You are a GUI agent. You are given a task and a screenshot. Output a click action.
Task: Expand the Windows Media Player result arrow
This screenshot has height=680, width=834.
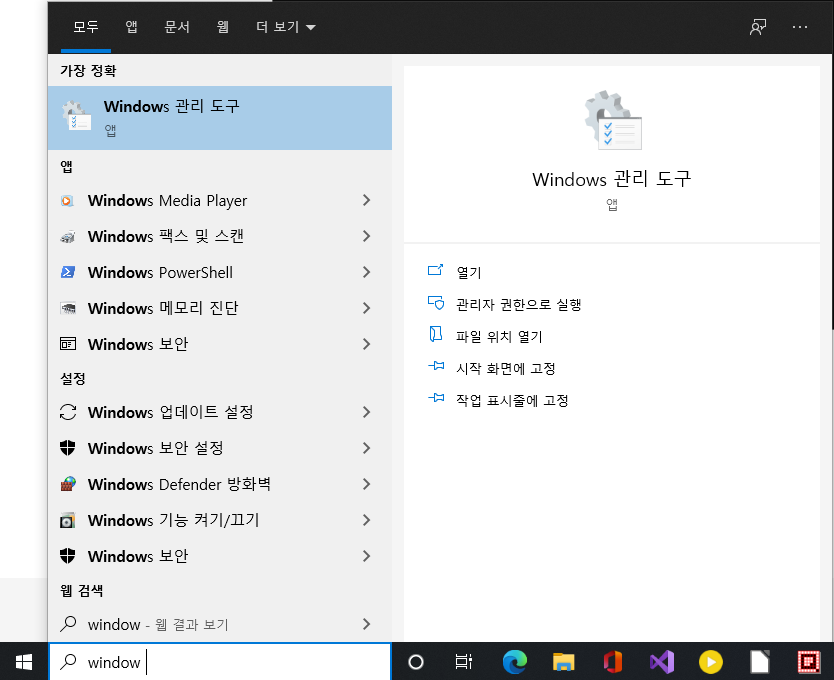pos(366,201)
